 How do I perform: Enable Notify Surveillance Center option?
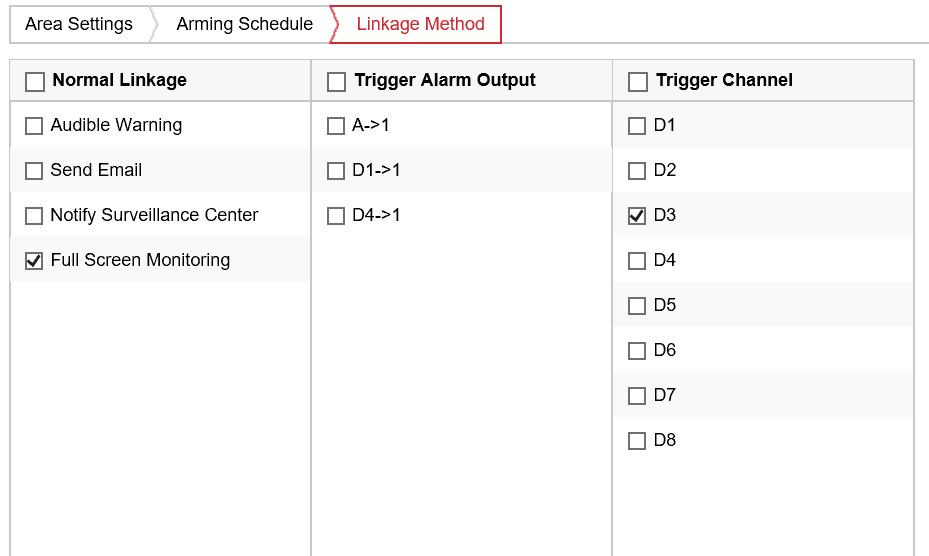pyautogui.click(x=34, y=216)
